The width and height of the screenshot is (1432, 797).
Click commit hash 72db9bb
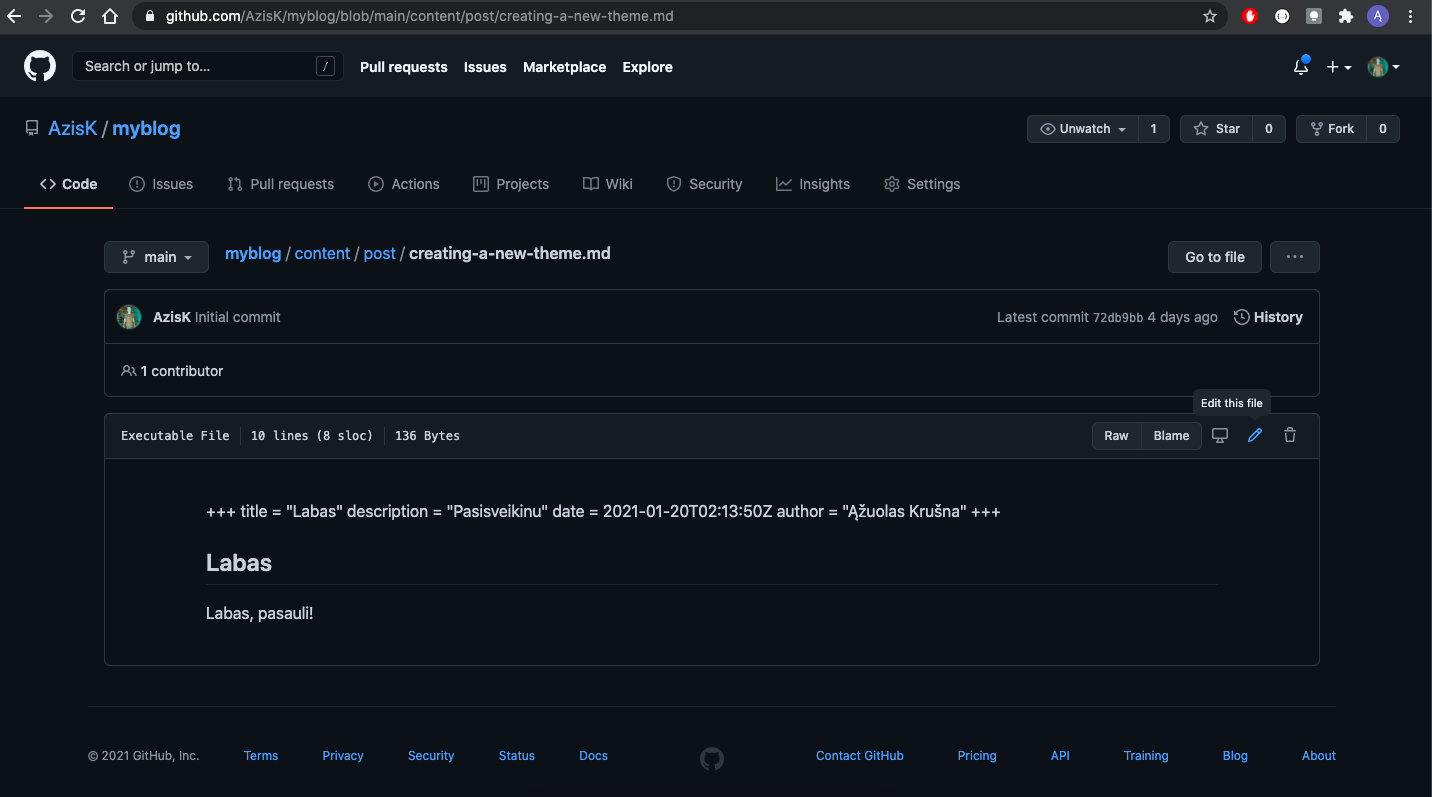pos(1118,317)
